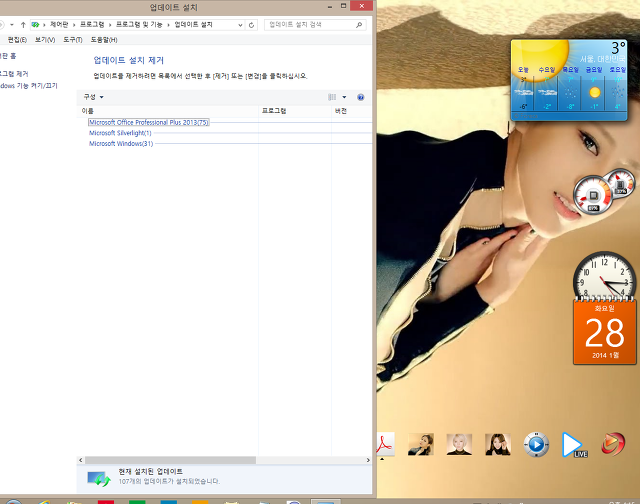Click 프로그램 및 기능 breadcrumb

139,24
